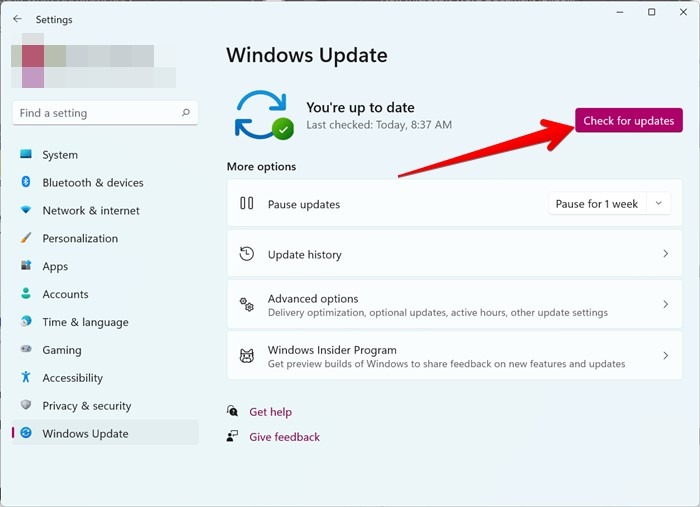The height and width of the screenshot is (507, 700).
Task: Click the Find a setting search box
Action: coord(105,112)
